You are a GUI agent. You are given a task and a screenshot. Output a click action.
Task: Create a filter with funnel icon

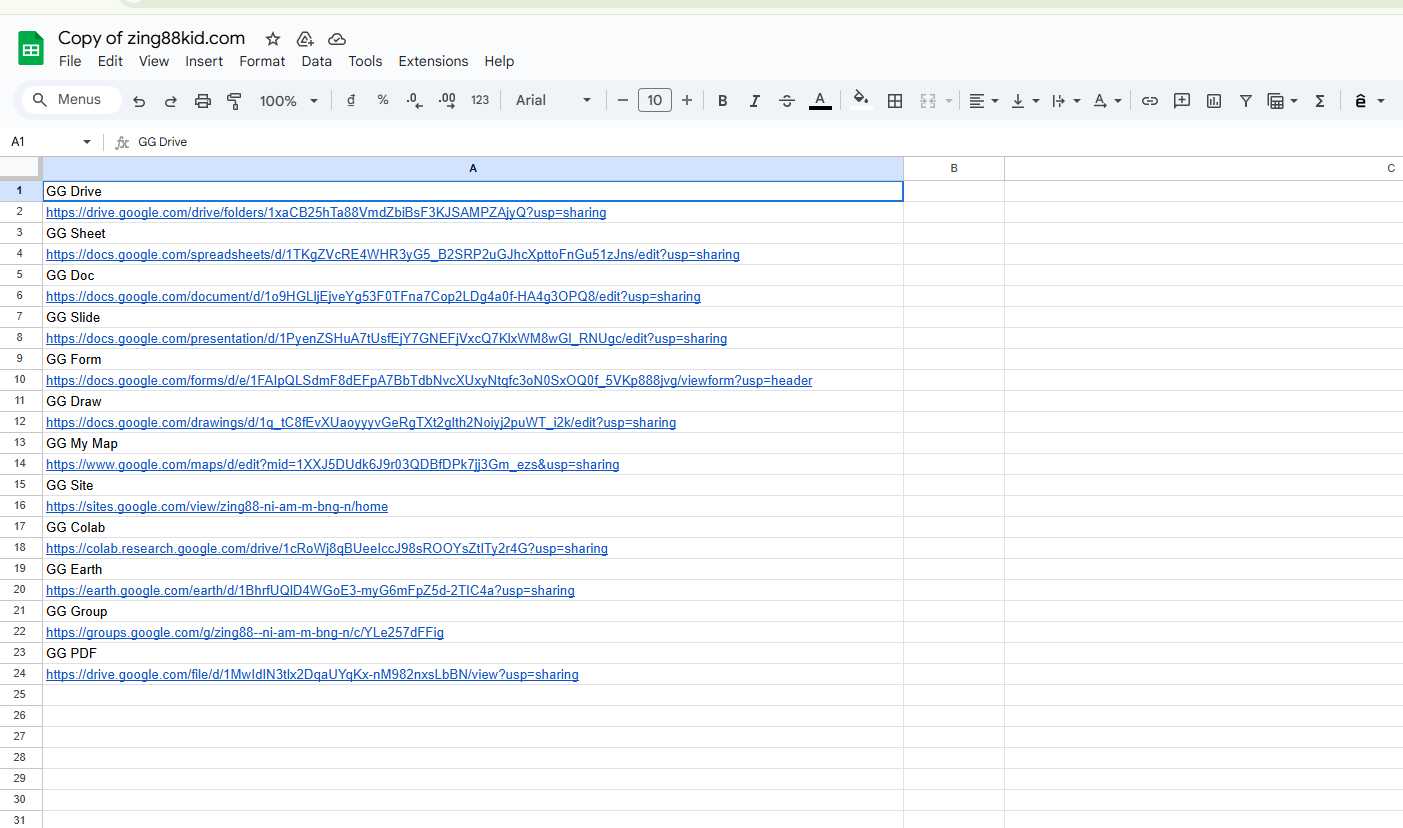coord(1246,100)
